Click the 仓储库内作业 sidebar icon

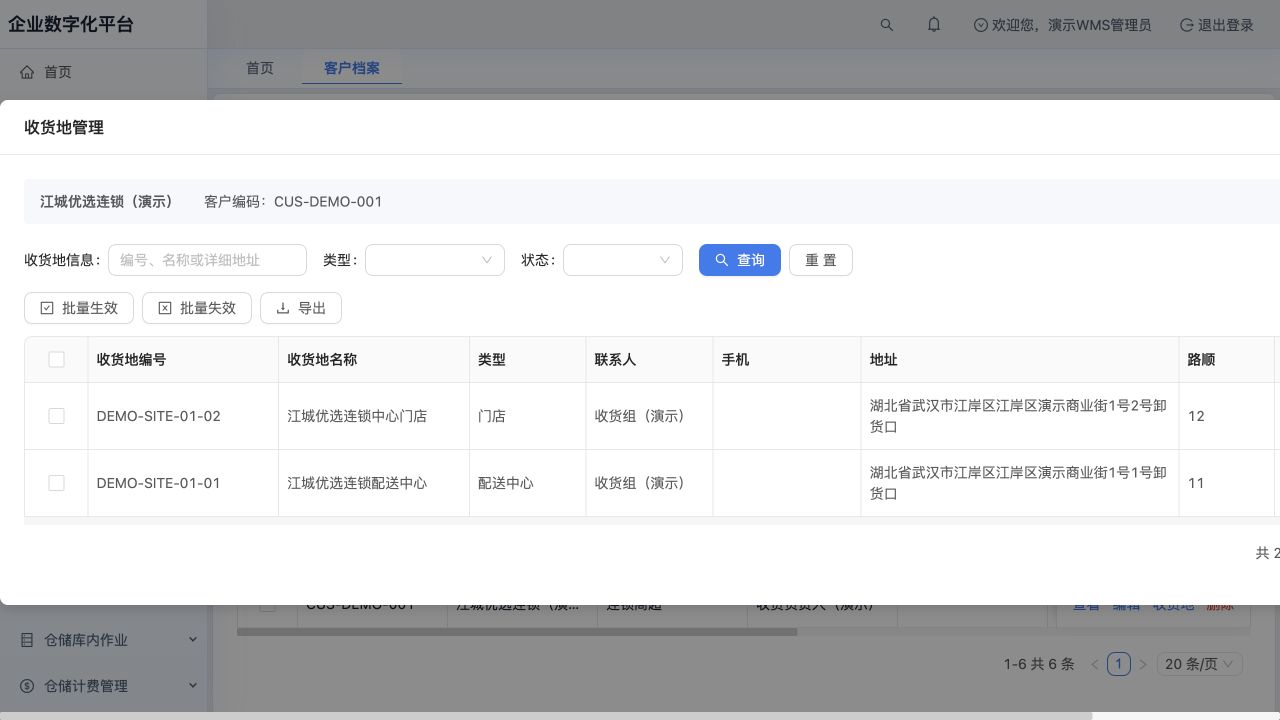click(x=27, y=640)
